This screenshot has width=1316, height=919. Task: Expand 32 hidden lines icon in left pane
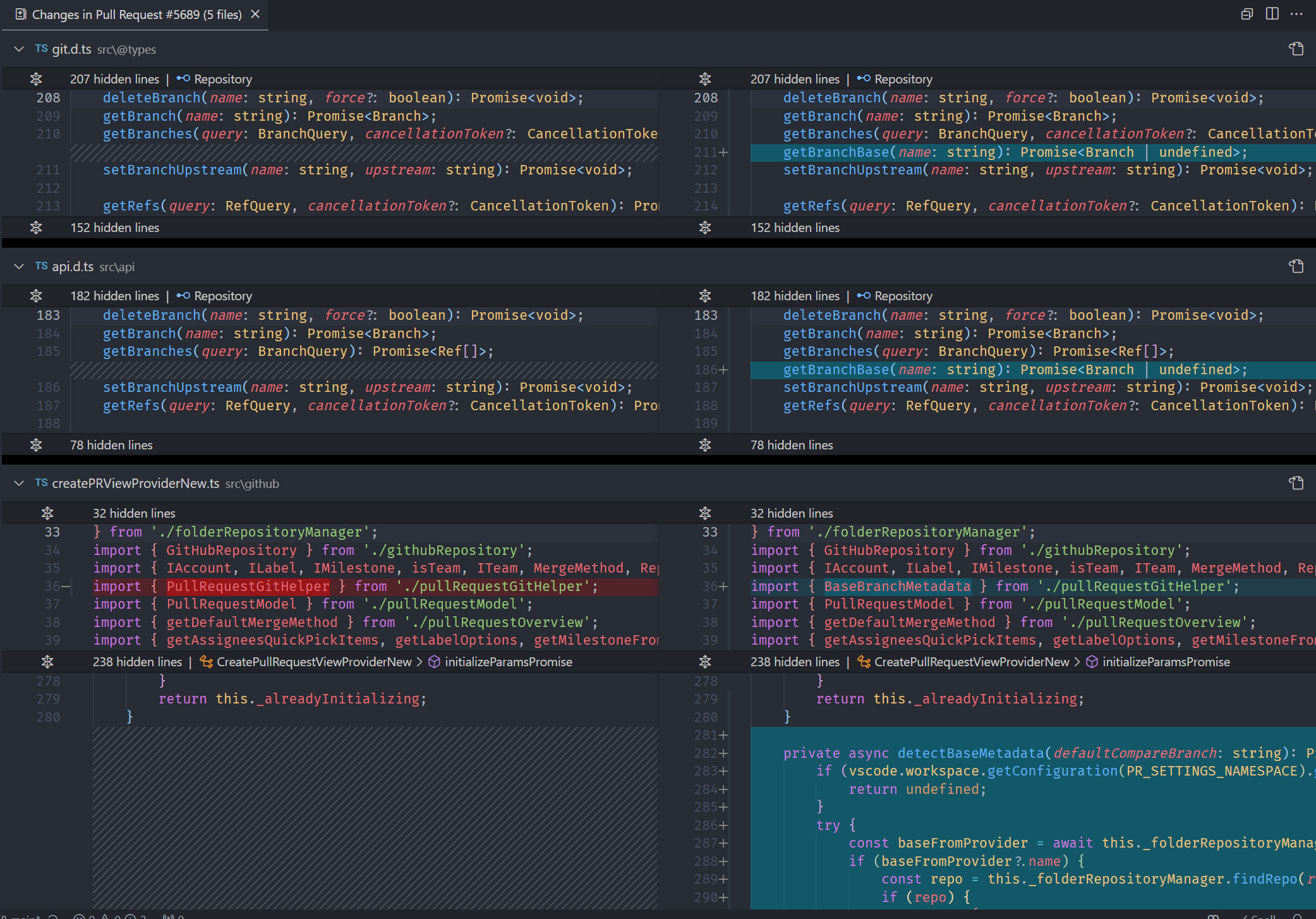click(47, 513)
